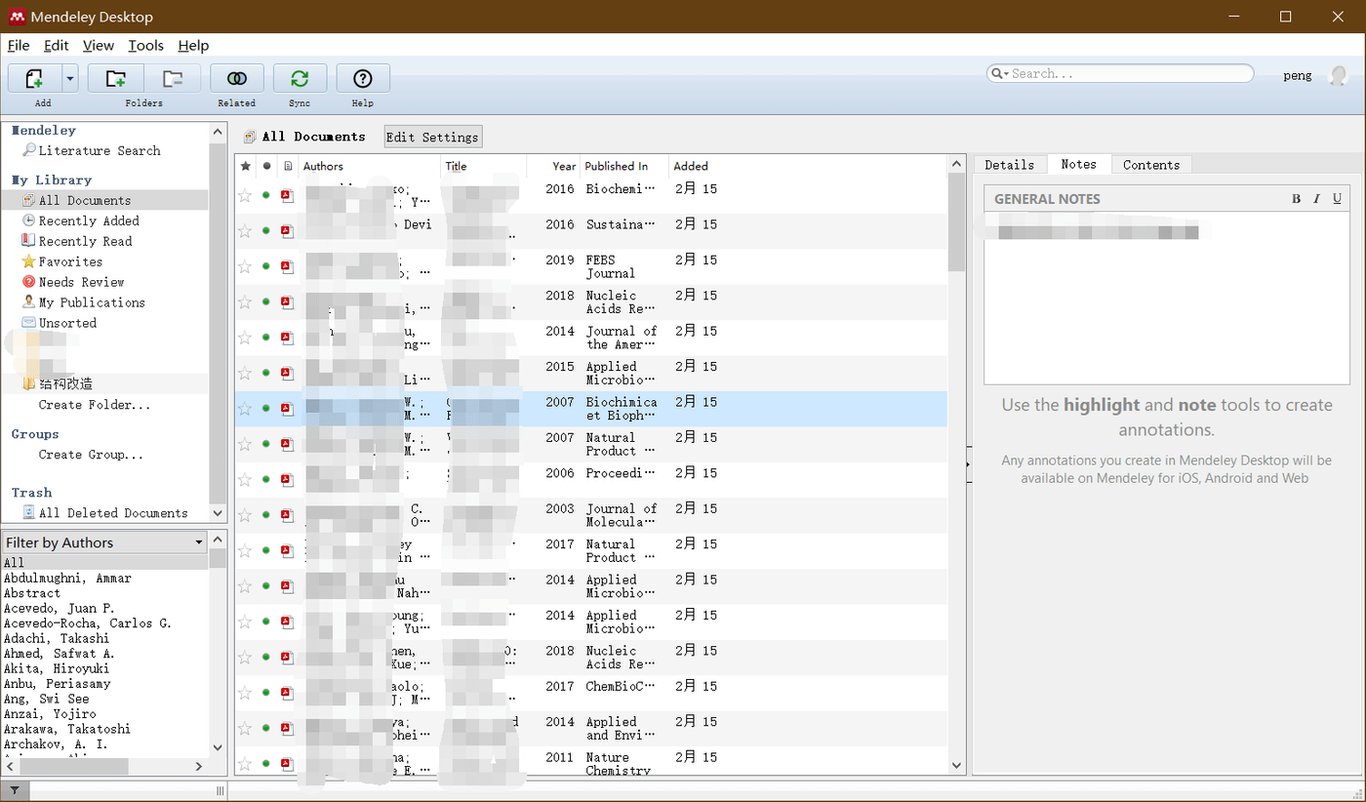Open PDF icon of 2011 Nature Chemistry row
1366x802 pixels.
(x=287, y=764)
